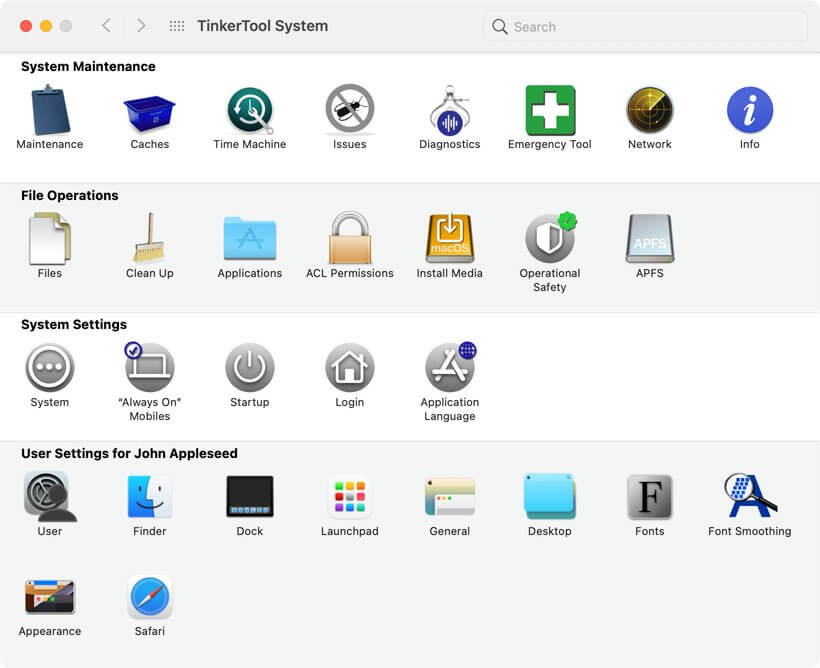This screenshot has width=820, height=668.
Task: Open the Operational Safety settings
Action: (x=549, y=240)
